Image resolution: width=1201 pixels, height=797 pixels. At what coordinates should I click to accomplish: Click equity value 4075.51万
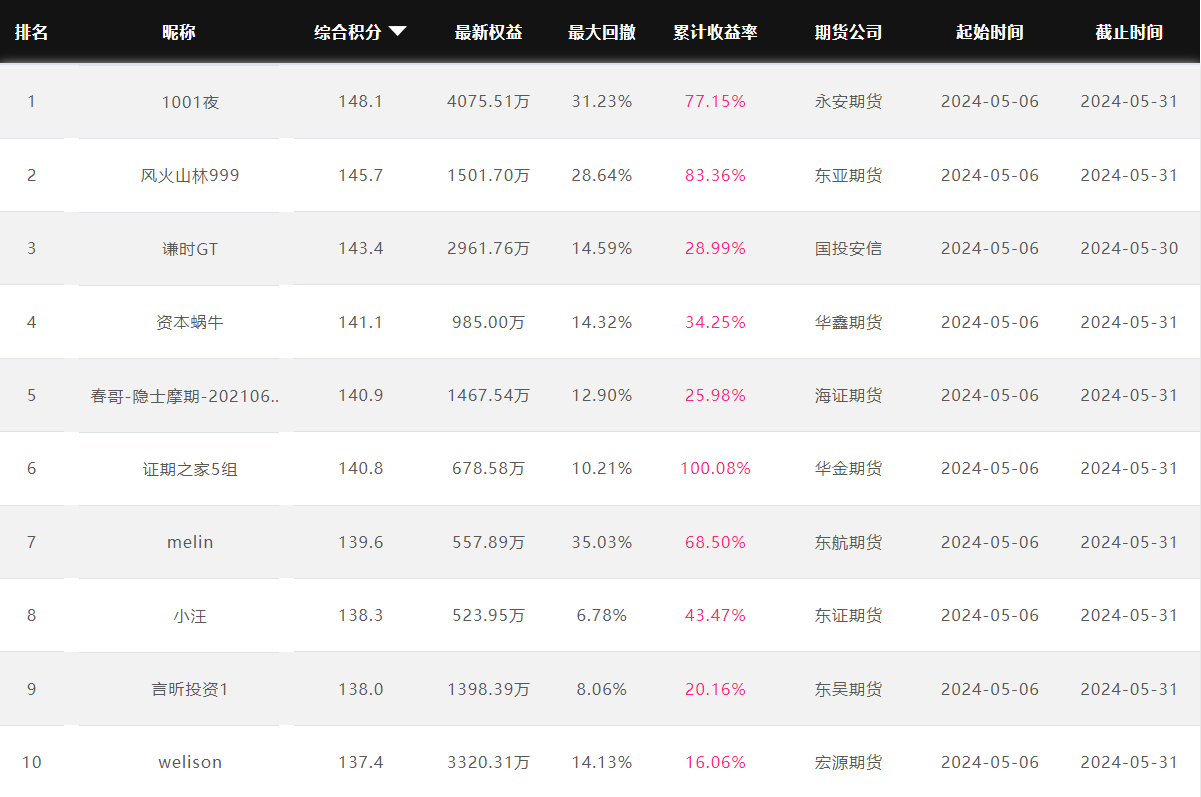click(x=488, y=101)
